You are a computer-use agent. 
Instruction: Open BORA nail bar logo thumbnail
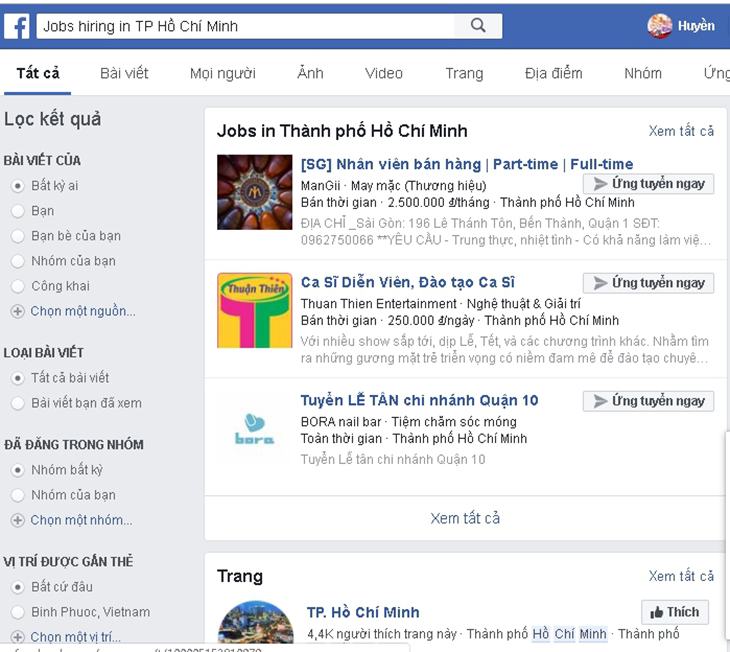pos(255,428)
